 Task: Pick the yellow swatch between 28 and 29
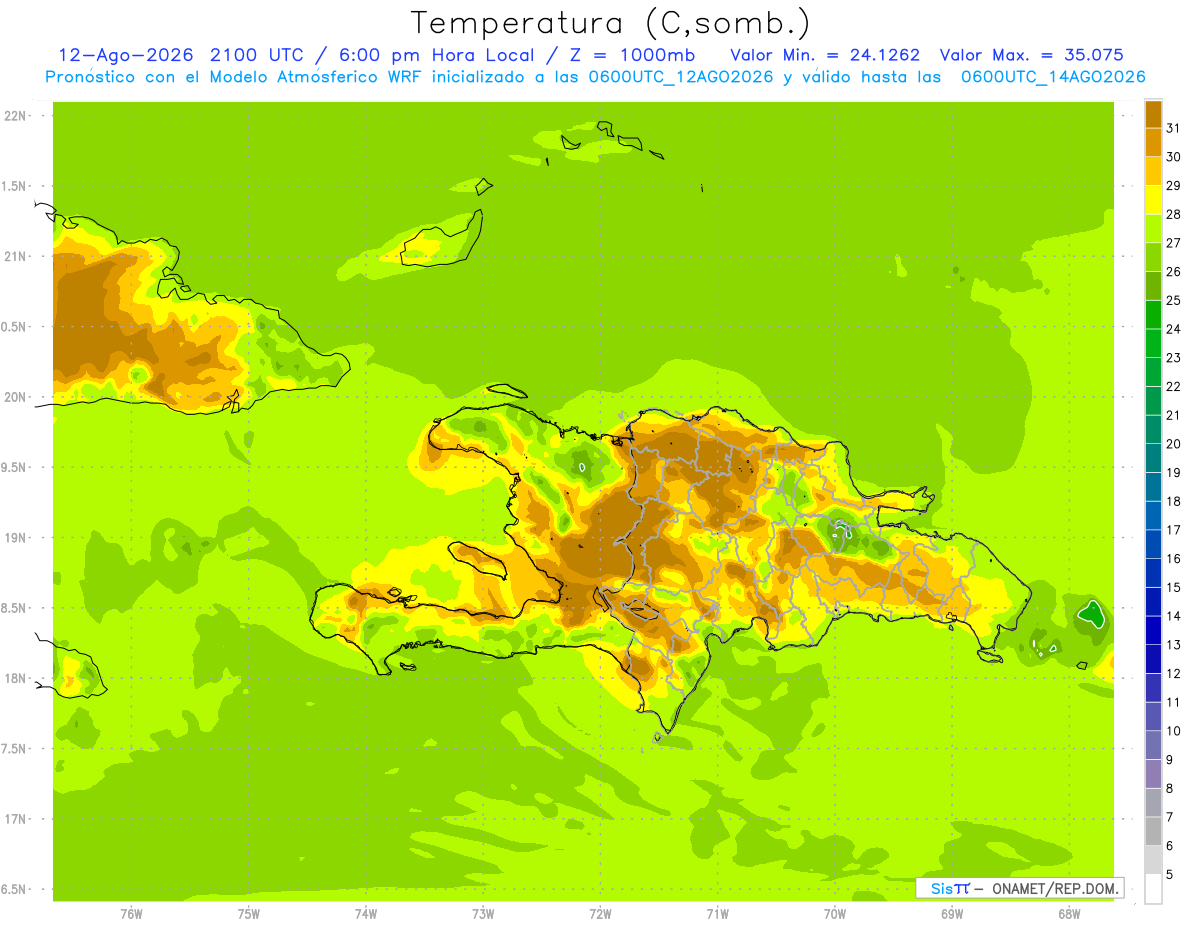[x=1153, y=199]
